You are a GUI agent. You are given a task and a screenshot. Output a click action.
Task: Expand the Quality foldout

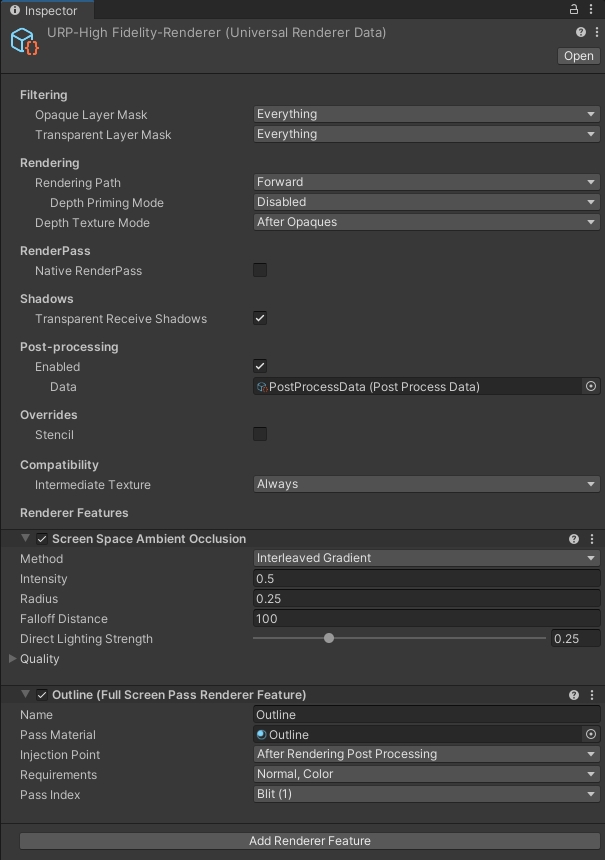click(x=13, y=659)
